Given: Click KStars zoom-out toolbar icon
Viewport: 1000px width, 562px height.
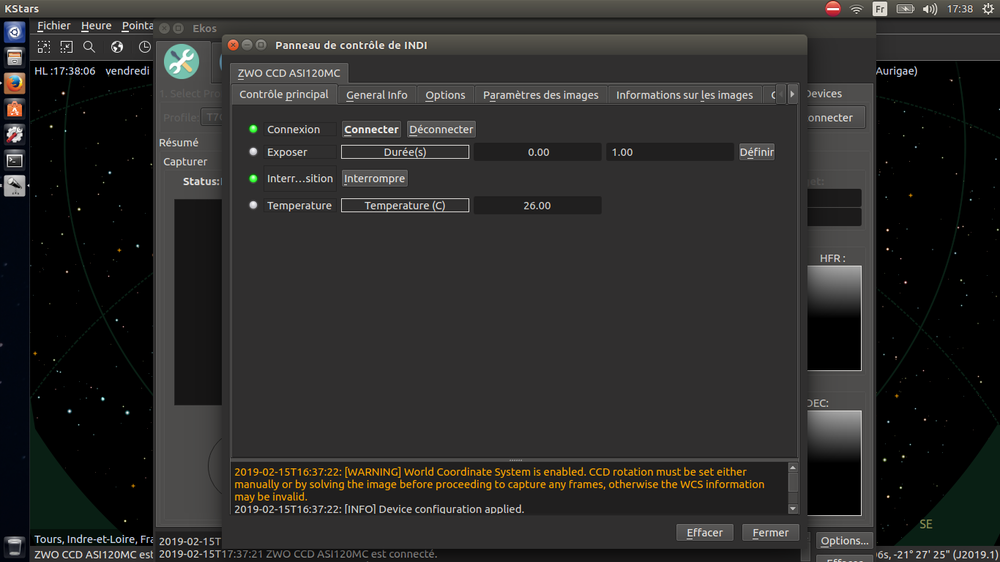Looking at the screenshot, I should (x=66, y=47).
